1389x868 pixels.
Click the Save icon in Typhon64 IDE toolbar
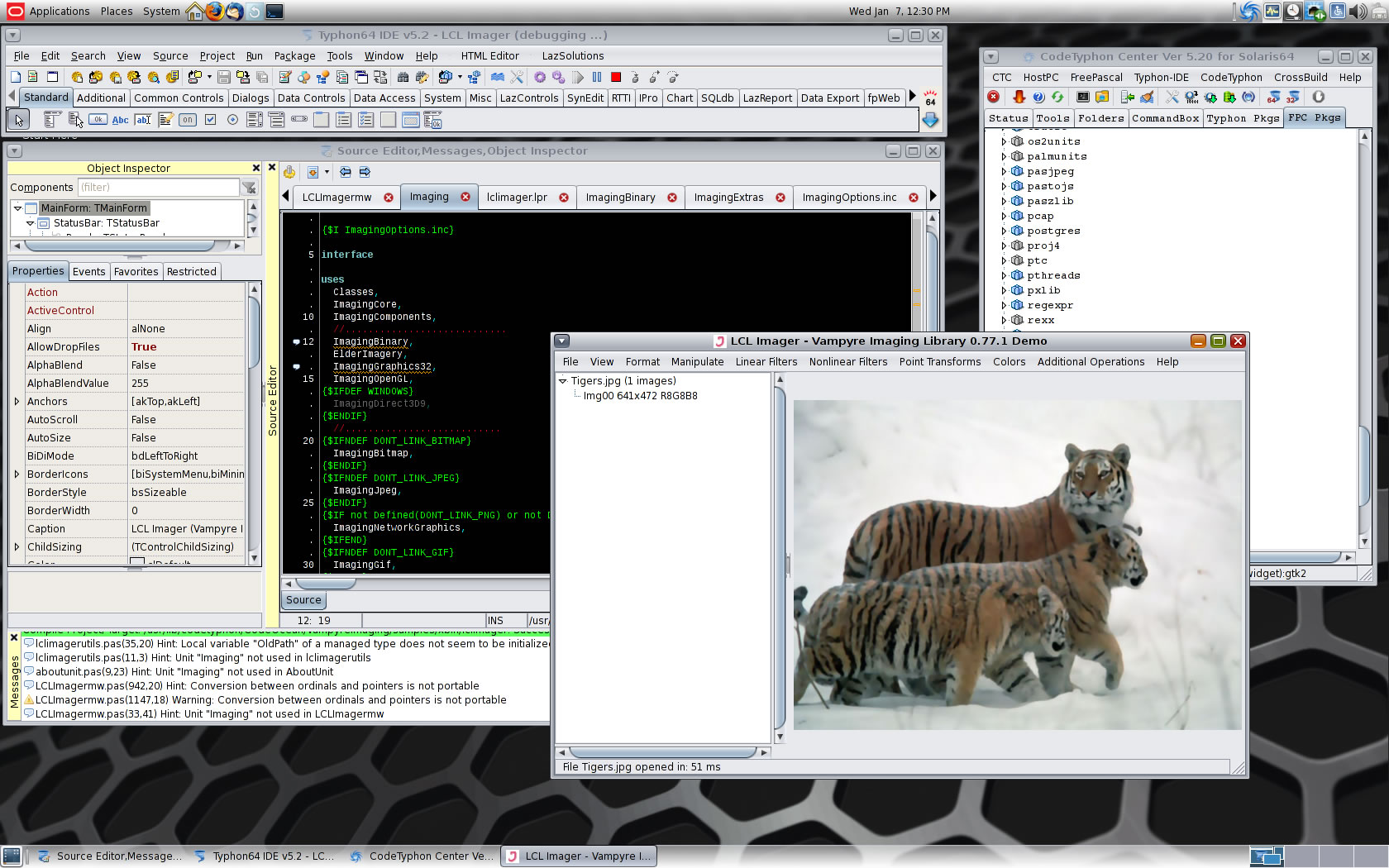pyautogui.click(x=224, y=77)
